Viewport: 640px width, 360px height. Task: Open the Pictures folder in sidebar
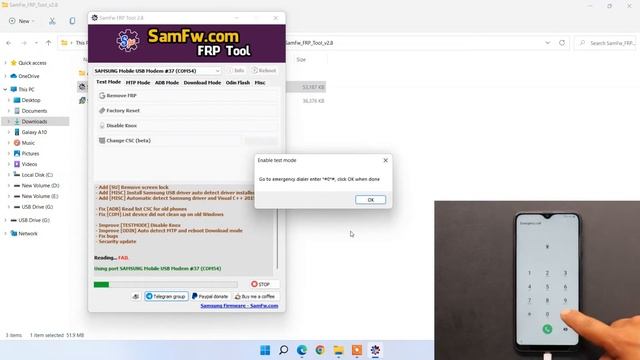click(30, 153)
